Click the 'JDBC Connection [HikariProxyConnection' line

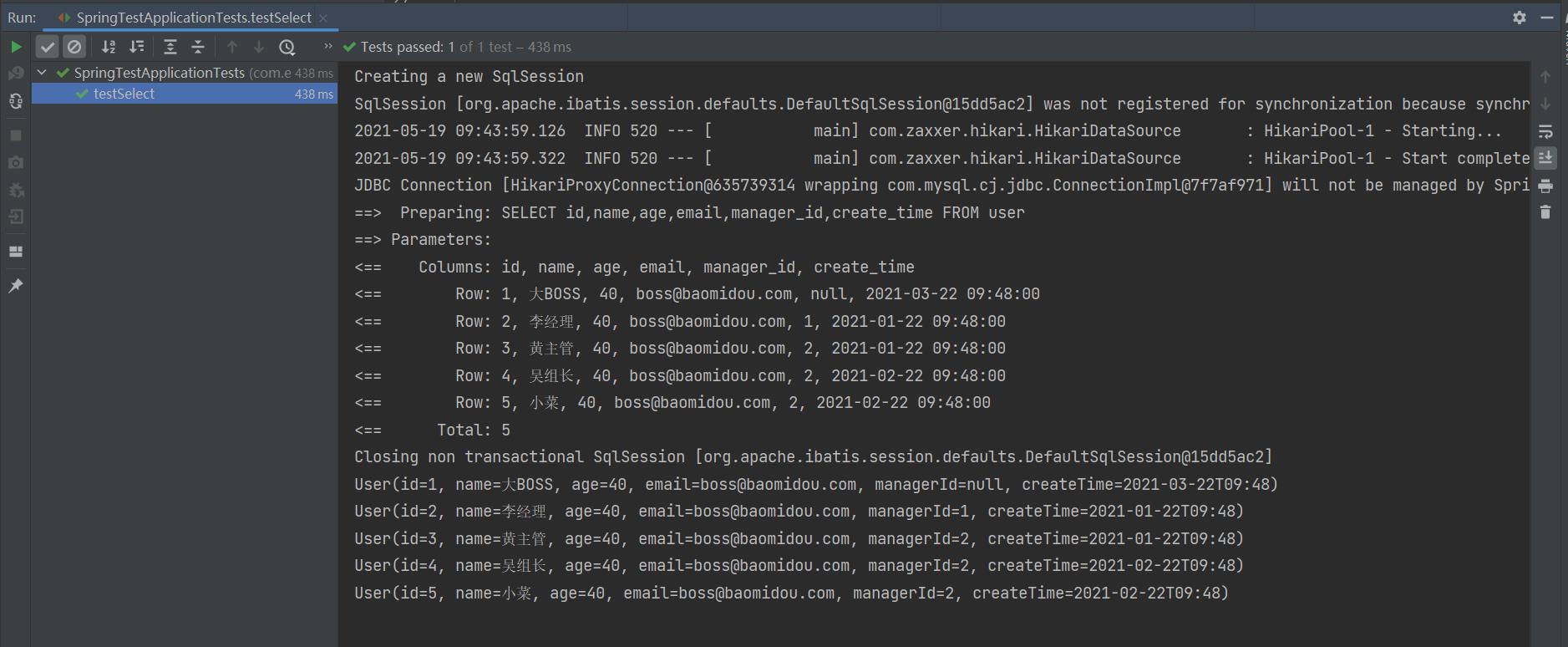coord(942,186)
